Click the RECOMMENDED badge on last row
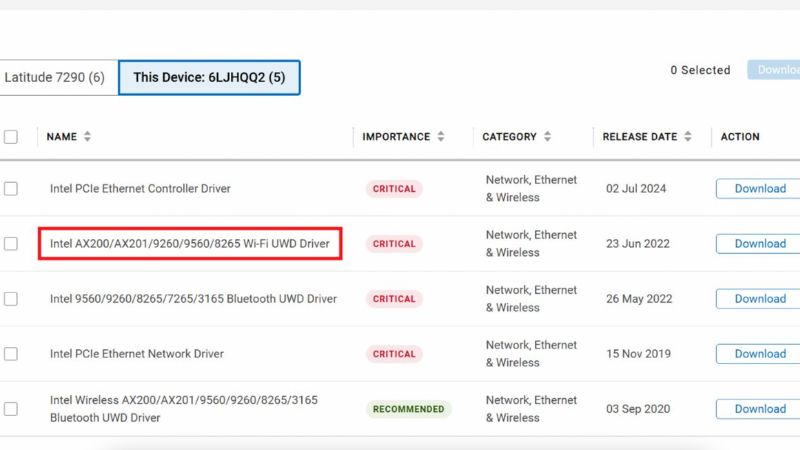The image size is (800, 450). [409, 409]
